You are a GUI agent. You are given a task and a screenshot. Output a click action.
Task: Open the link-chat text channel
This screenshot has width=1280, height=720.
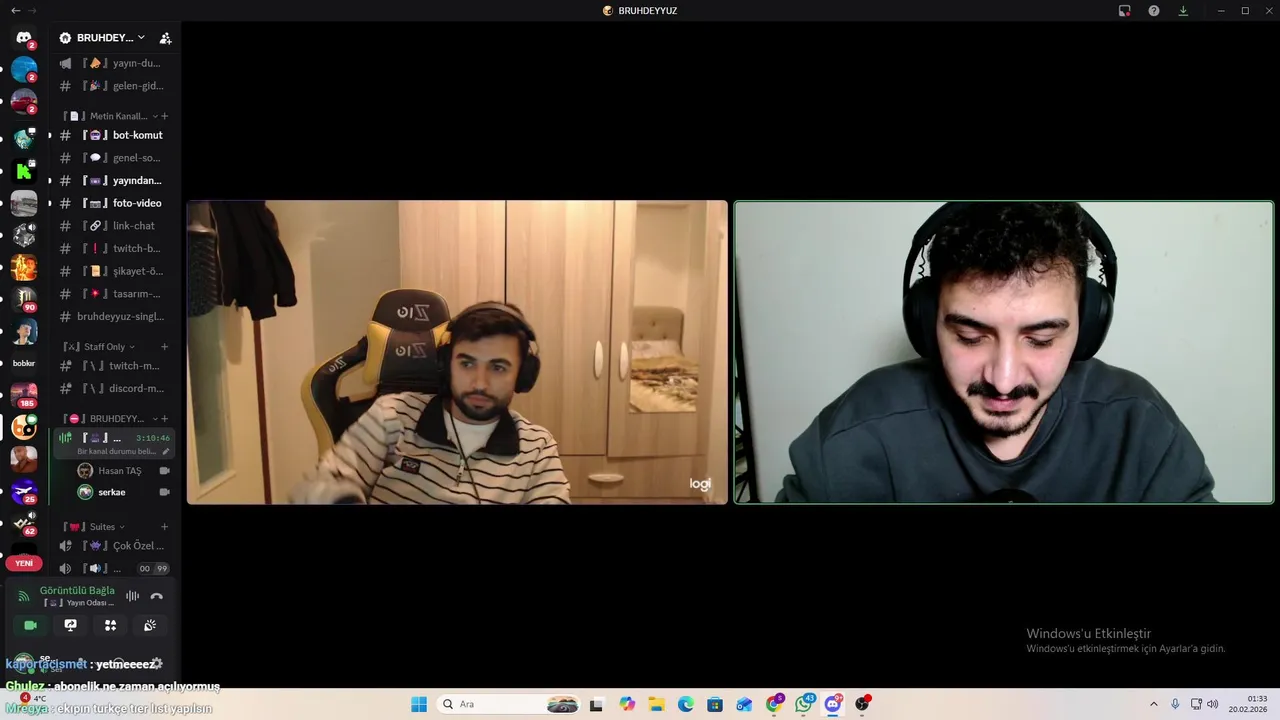click(113, 226)
